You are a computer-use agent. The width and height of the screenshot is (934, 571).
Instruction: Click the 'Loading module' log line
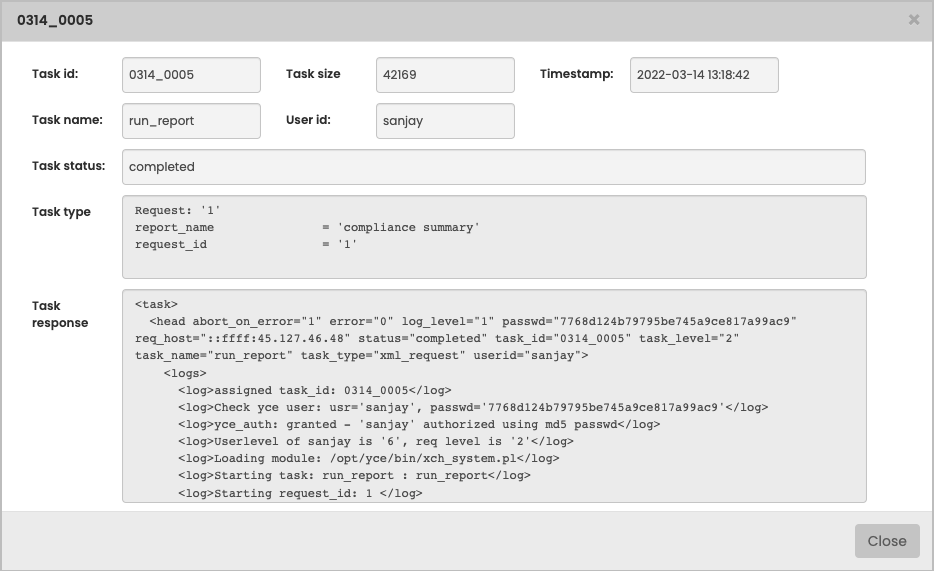(x=368, y=459)
